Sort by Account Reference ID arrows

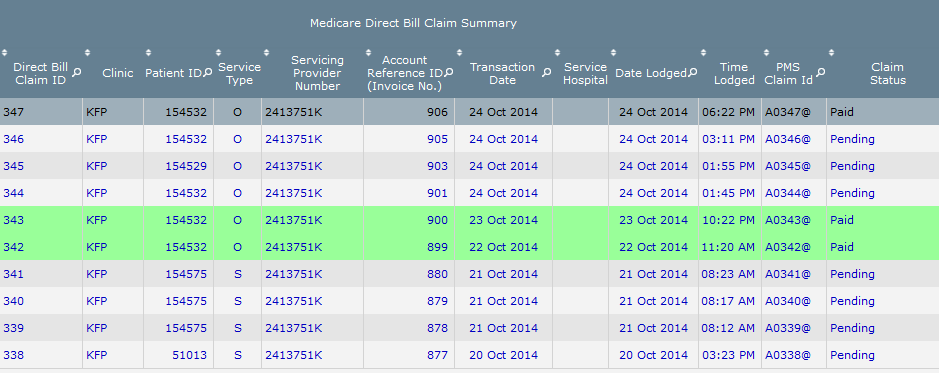[x=368, y=53]
